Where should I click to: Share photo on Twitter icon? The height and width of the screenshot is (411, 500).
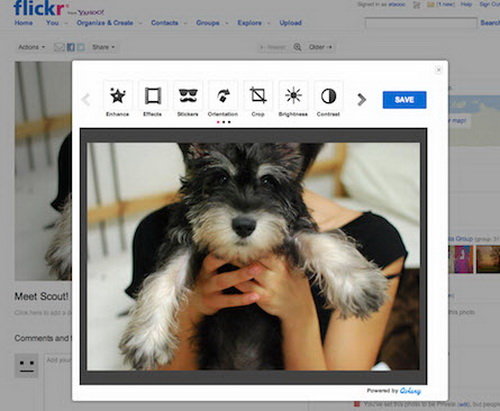coord(81,47)
